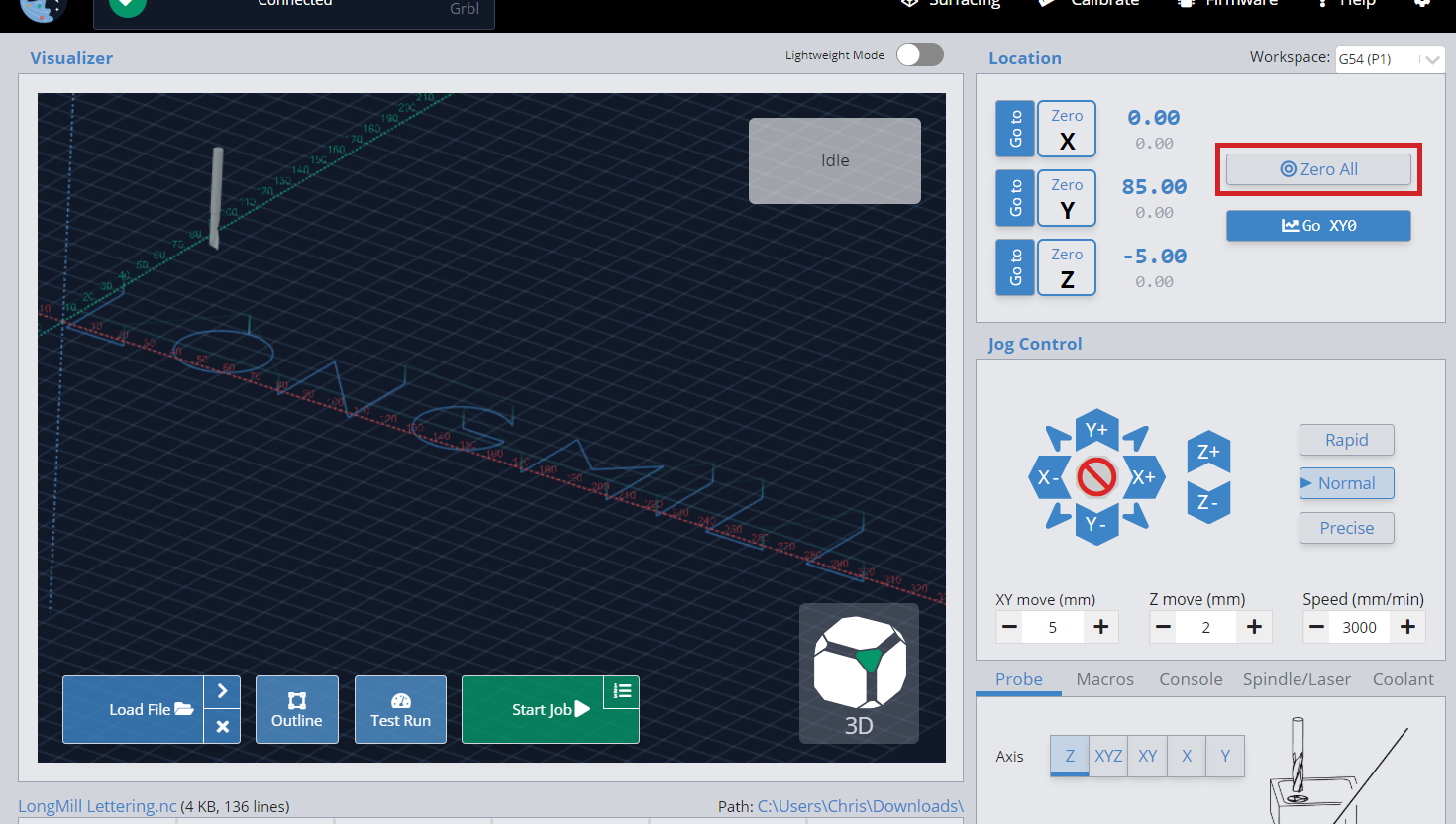Click the Zero All button
1456x824 pixels.
[1318, 169]
